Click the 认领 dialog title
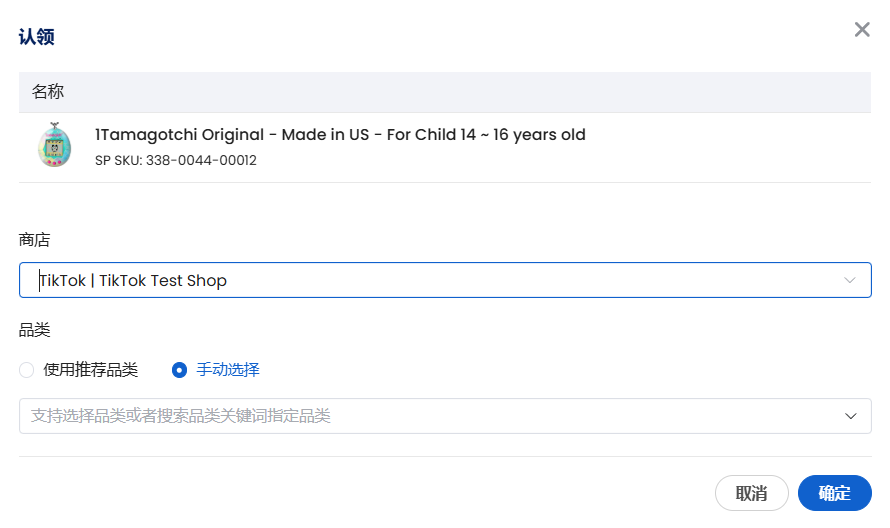 pos(36,37)
